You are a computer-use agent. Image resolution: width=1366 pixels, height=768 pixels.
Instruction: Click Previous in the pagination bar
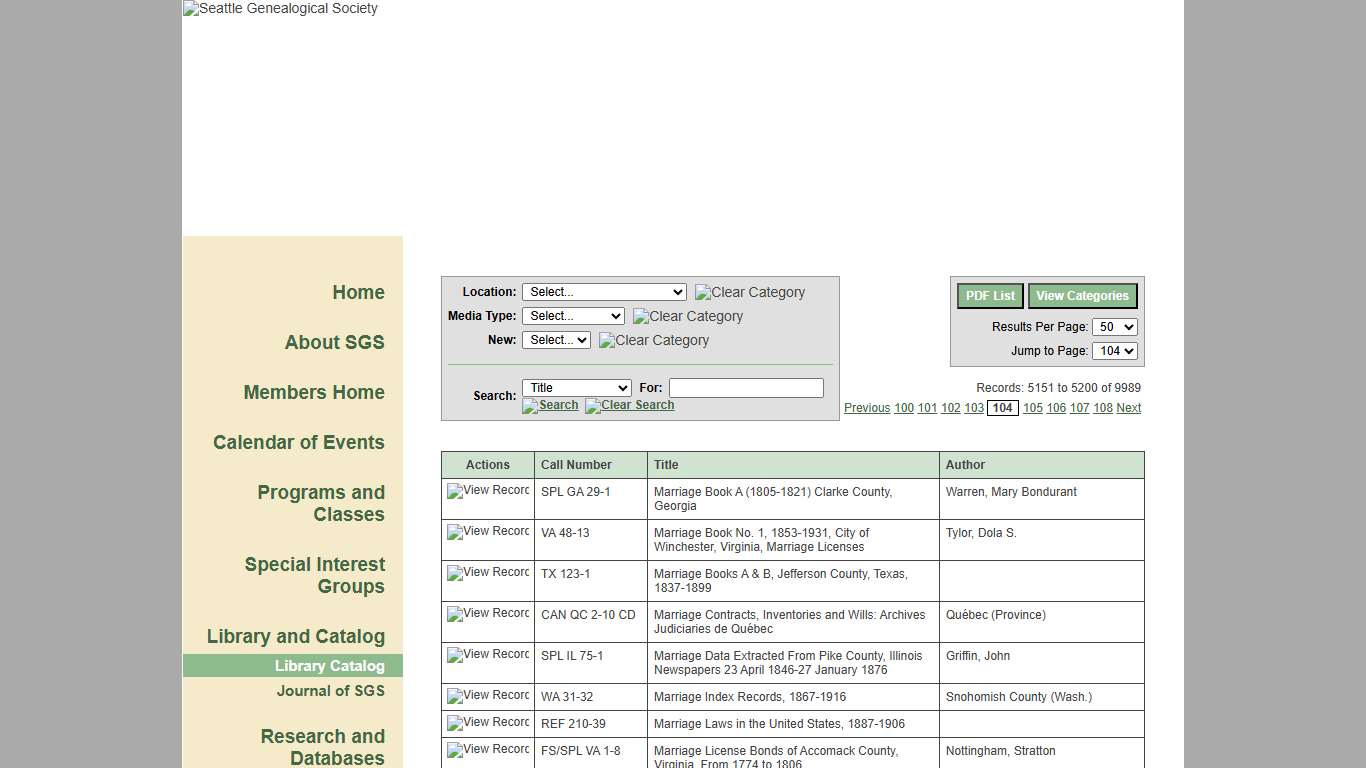pyautogui.click(x=866, y=408)
